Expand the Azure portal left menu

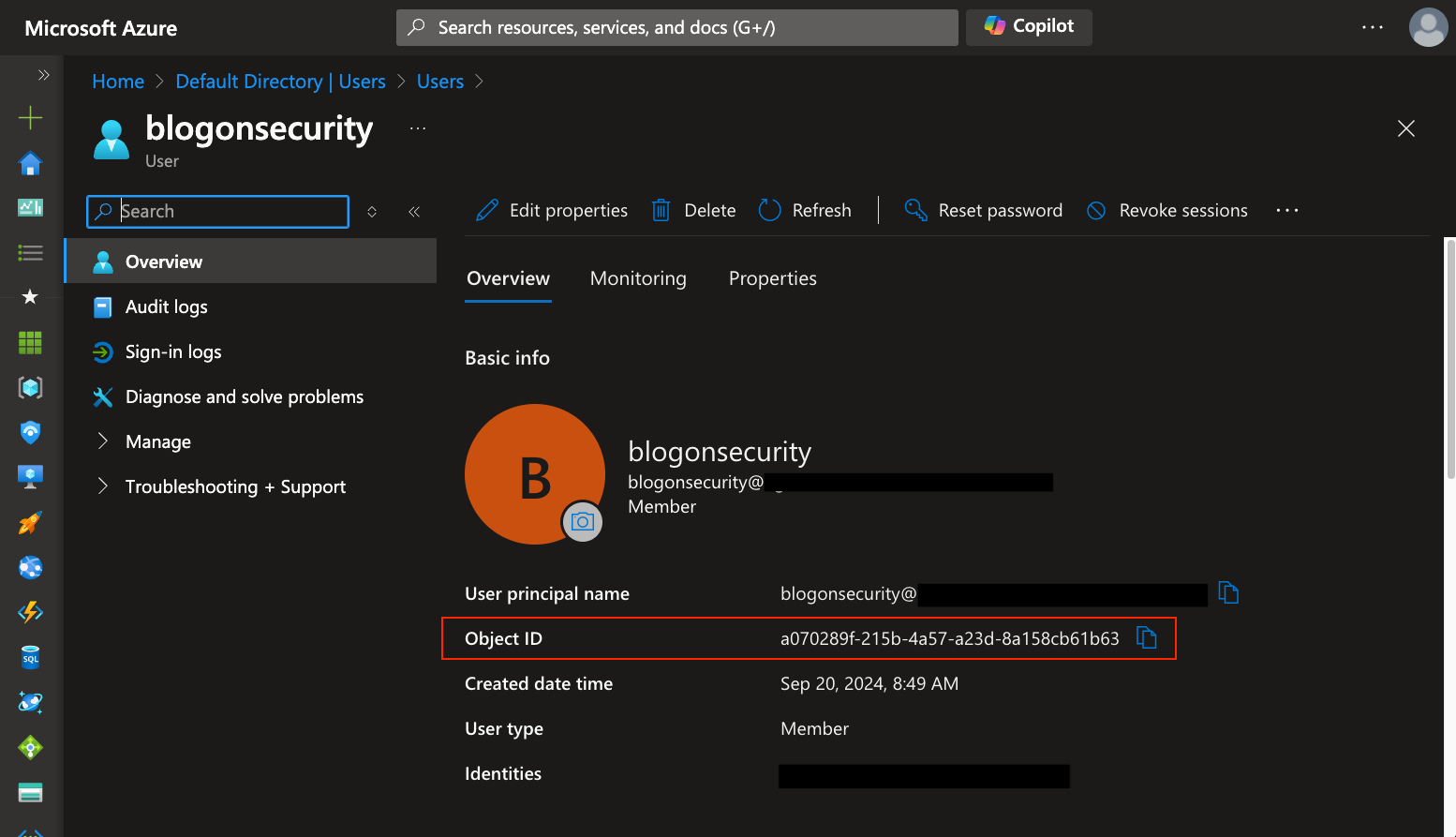tap(43, 75)
